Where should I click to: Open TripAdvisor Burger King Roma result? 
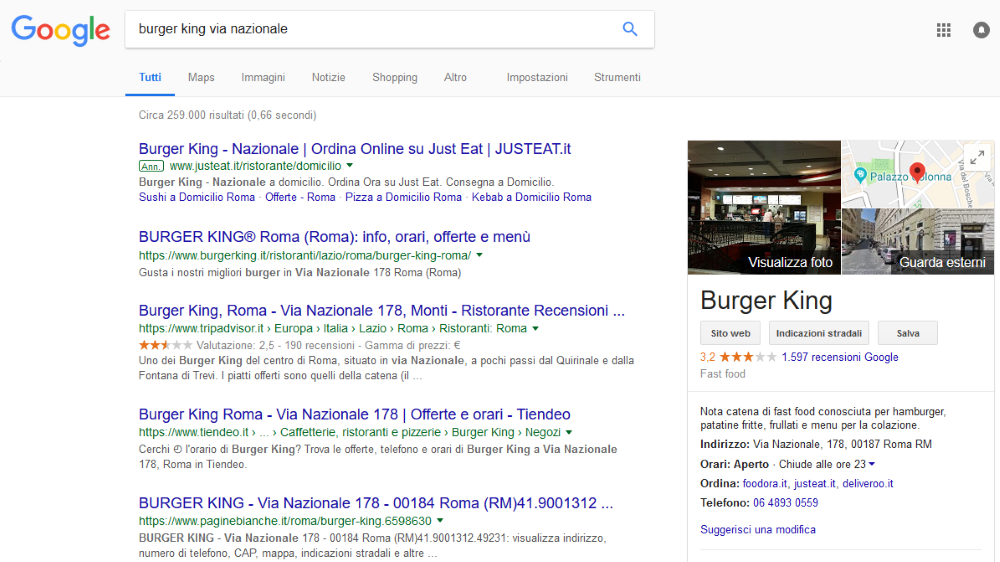(x=381, y=311)
